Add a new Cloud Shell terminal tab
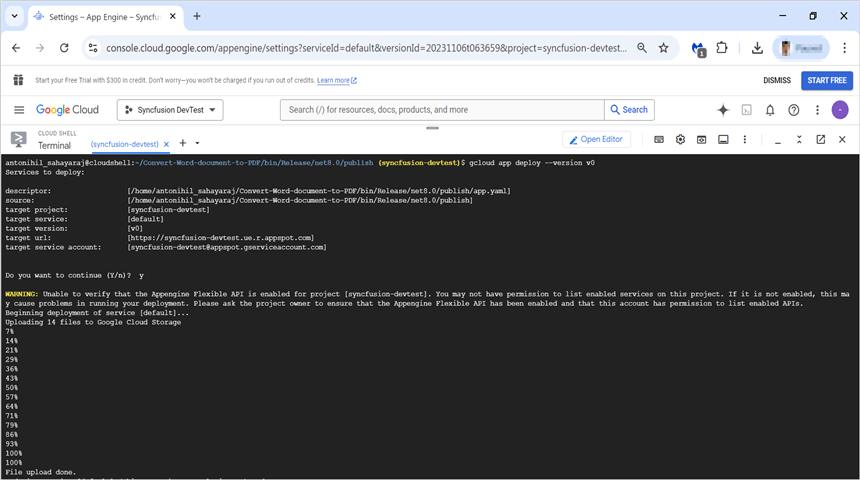860x480 pixels. tap(183, 143)
